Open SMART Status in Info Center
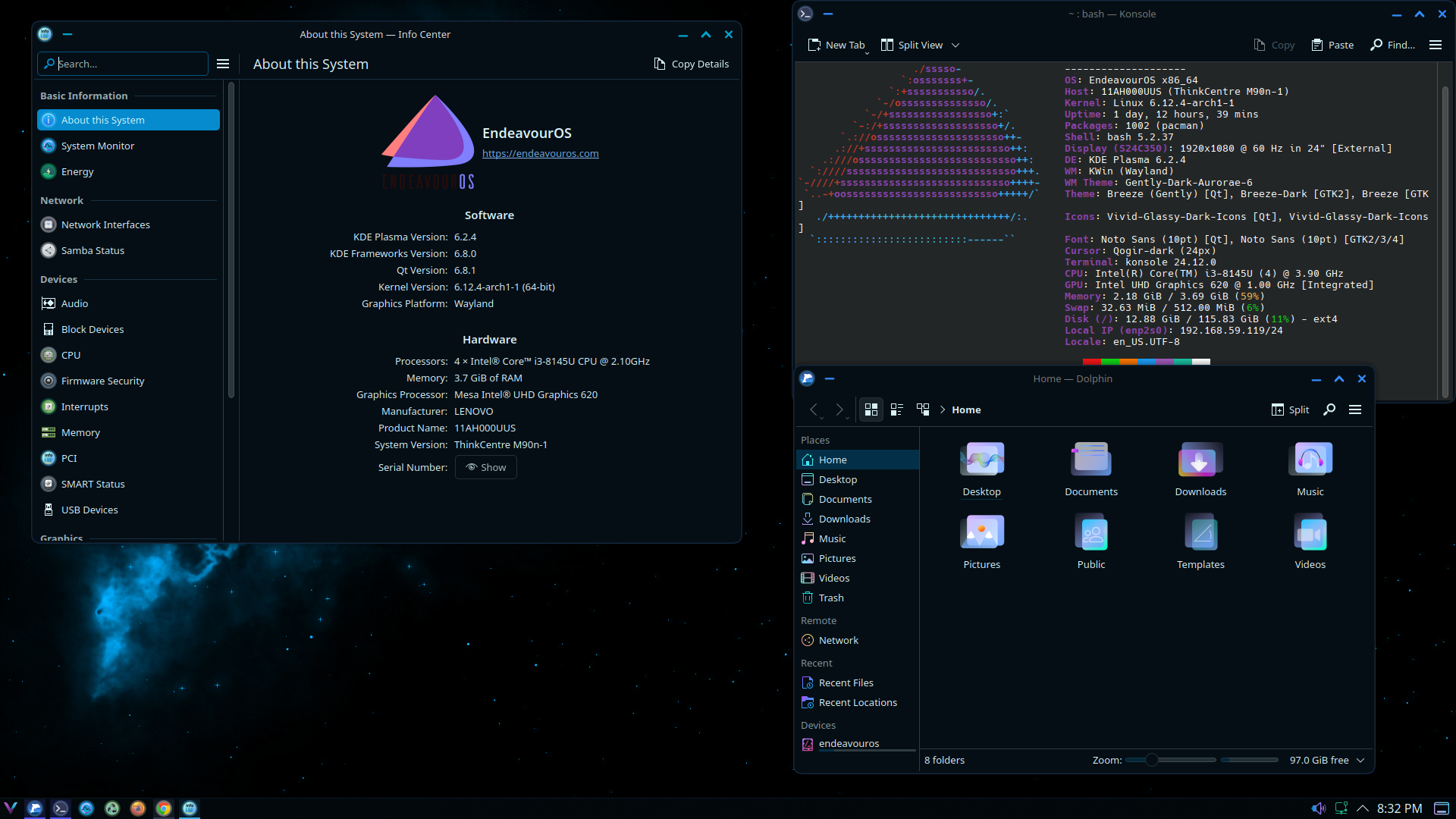The image size is (1456, 819). [x=128, y=484]
